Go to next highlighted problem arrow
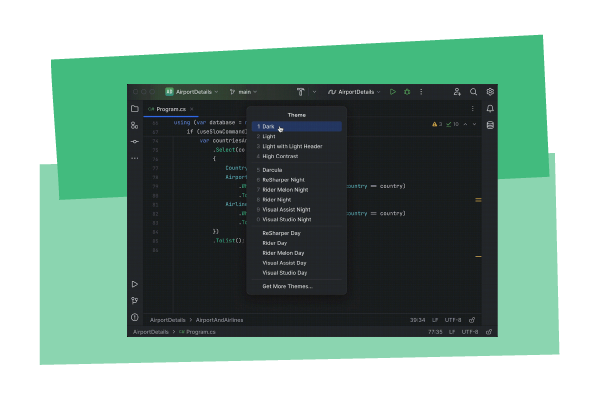The height and width of the screenshot is (400, 600). pos(474,124)
